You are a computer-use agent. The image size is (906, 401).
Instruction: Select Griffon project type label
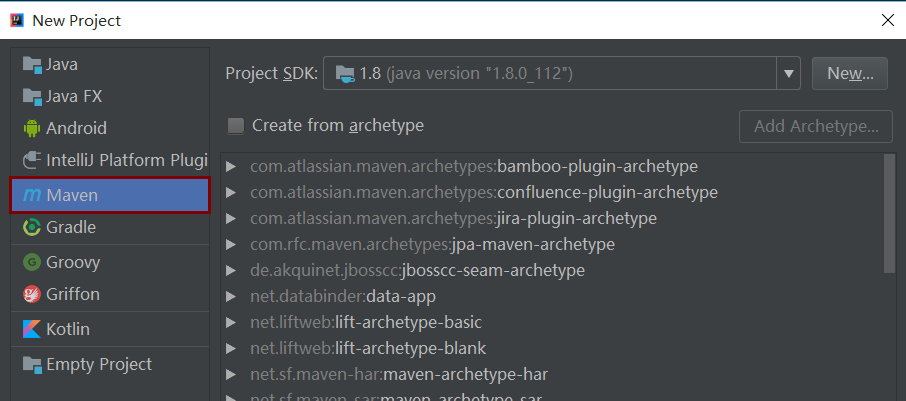click(x=73, y=294)
